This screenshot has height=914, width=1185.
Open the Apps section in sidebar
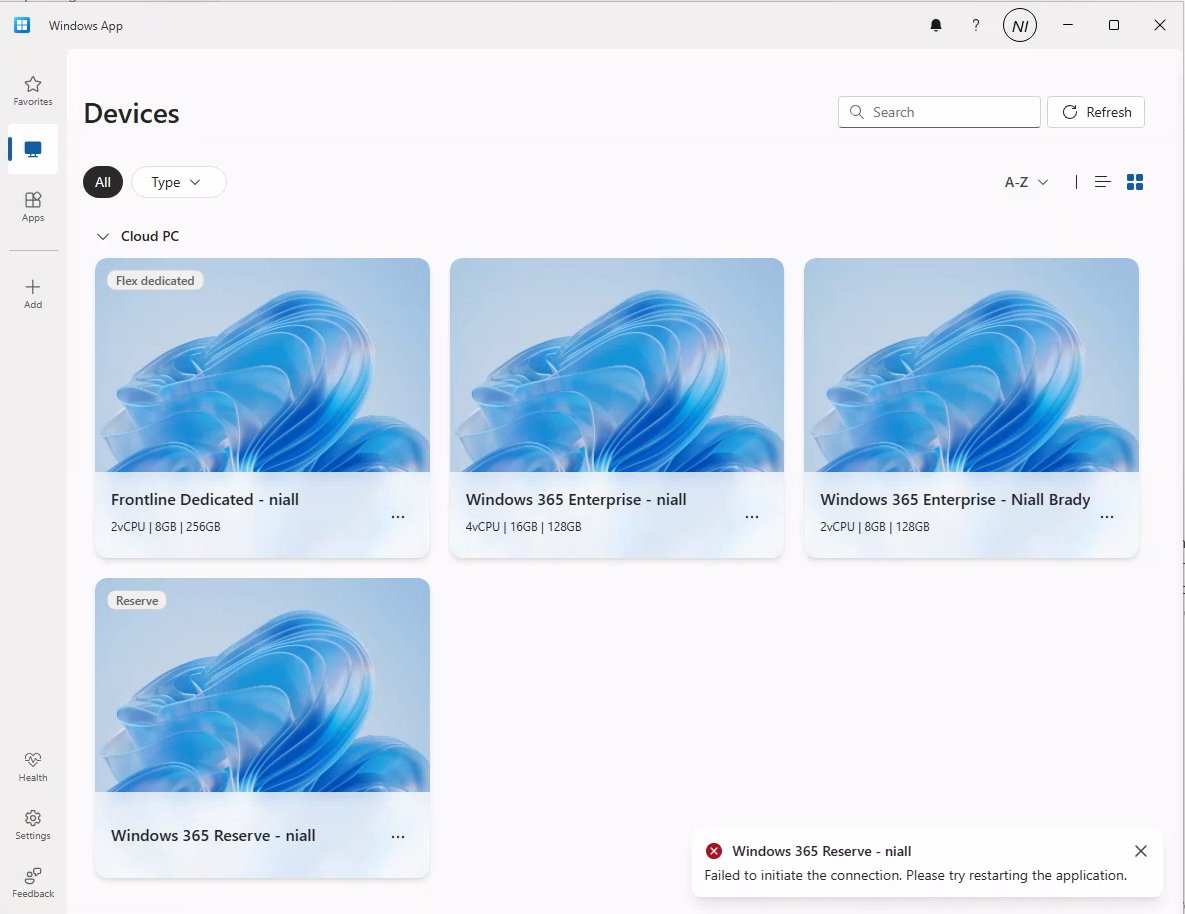pyautogui.click(x=32, y=206)
